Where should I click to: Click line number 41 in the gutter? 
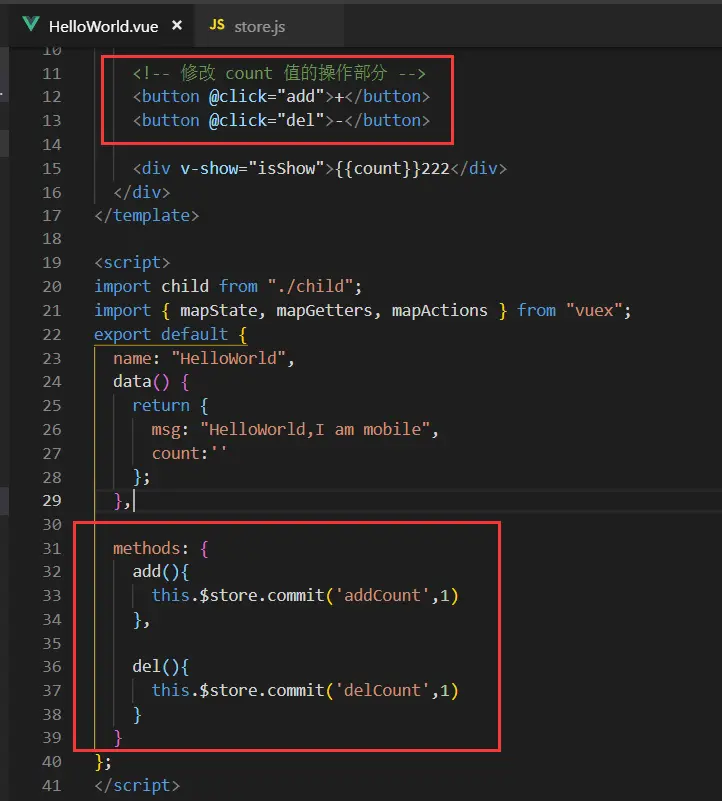52,786
